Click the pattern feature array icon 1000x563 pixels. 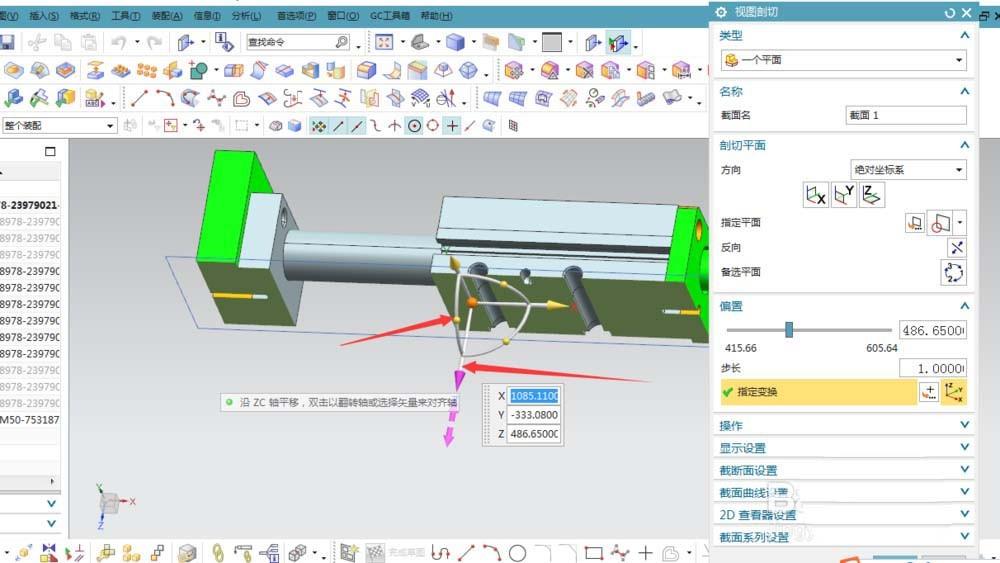pos(147,70)
